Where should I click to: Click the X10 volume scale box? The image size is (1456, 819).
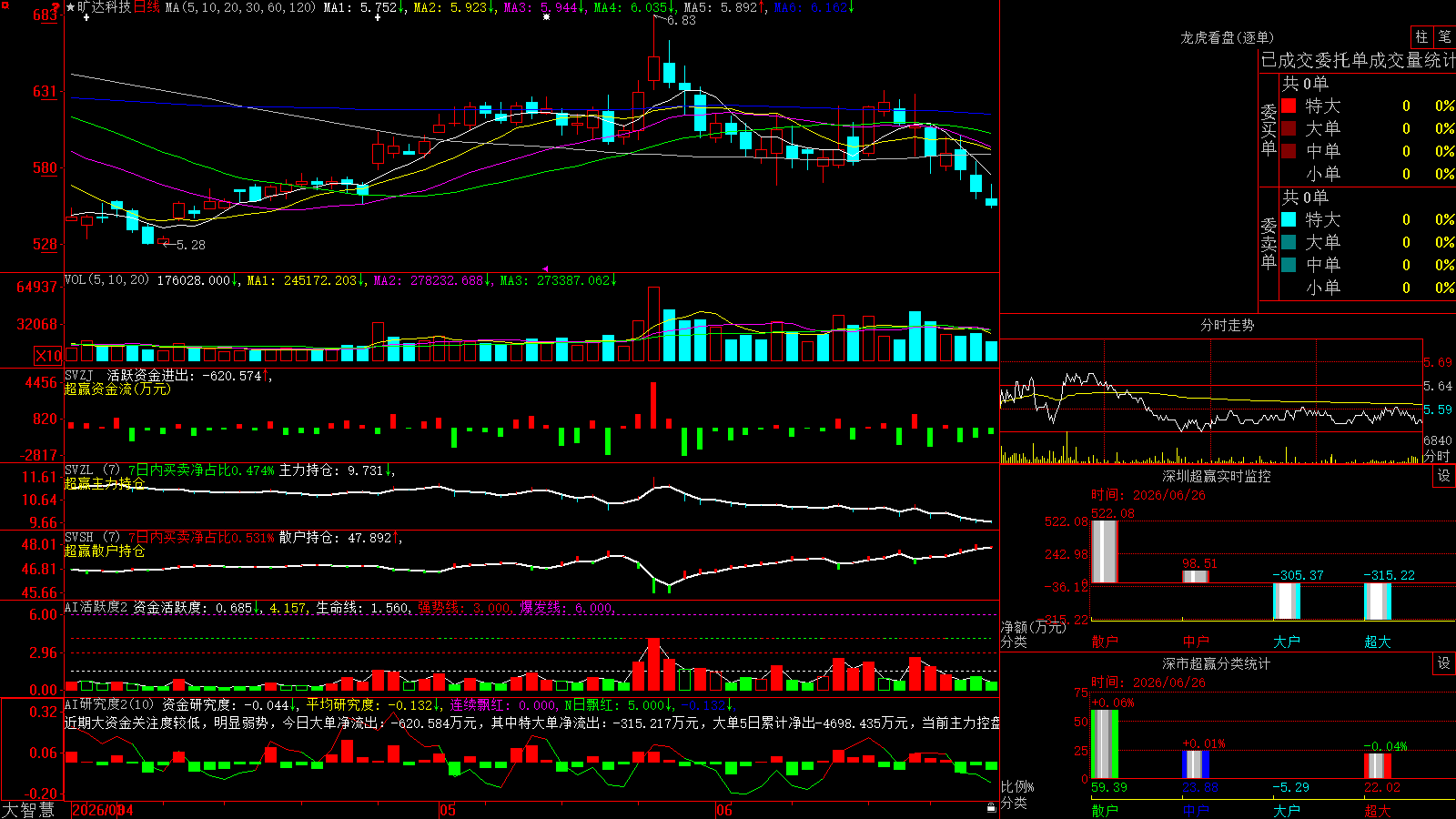[x=48, y=356]
